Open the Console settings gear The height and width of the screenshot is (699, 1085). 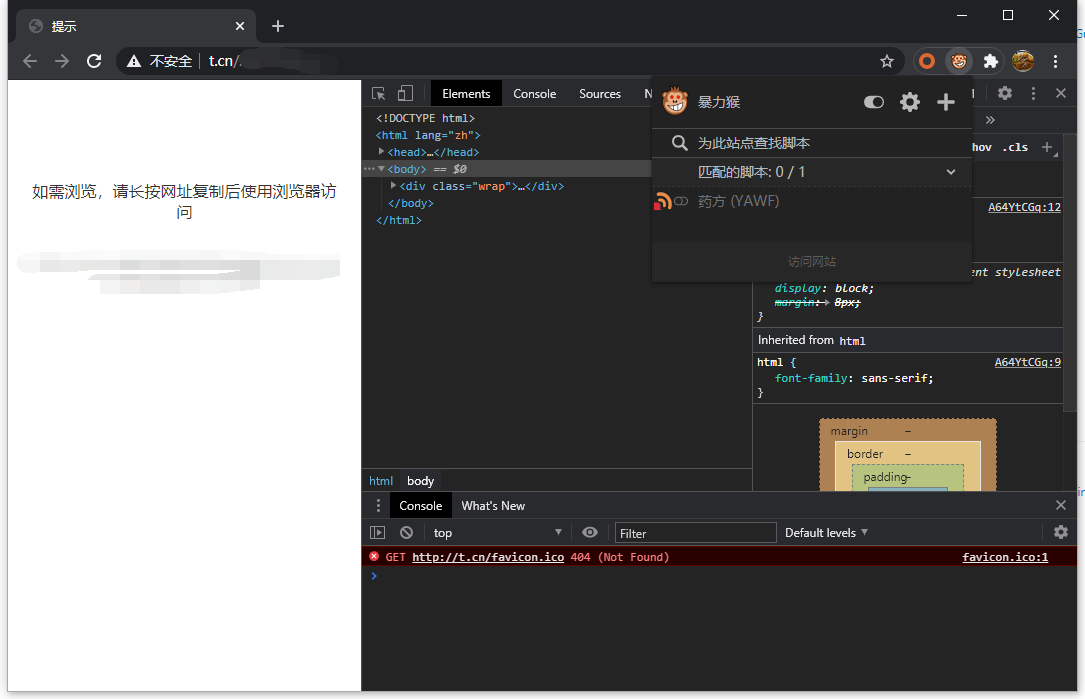tap(1060, 532)
